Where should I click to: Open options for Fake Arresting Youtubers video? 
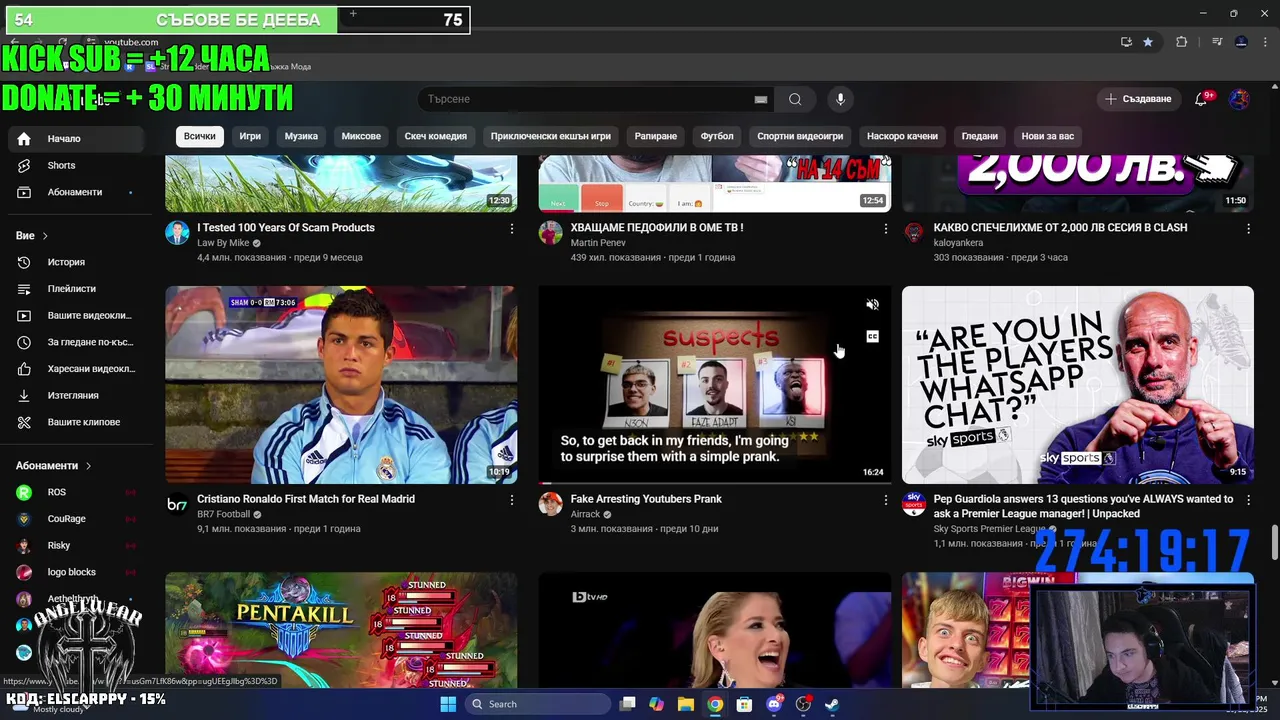click(885, 500)
